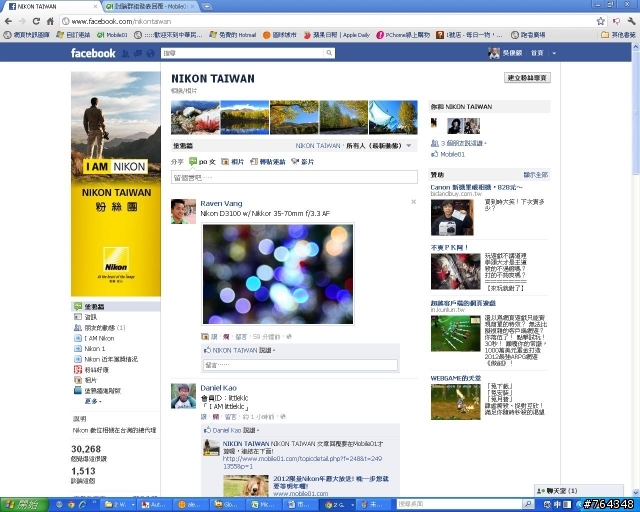Click the Facebook search field

(243, 53)
